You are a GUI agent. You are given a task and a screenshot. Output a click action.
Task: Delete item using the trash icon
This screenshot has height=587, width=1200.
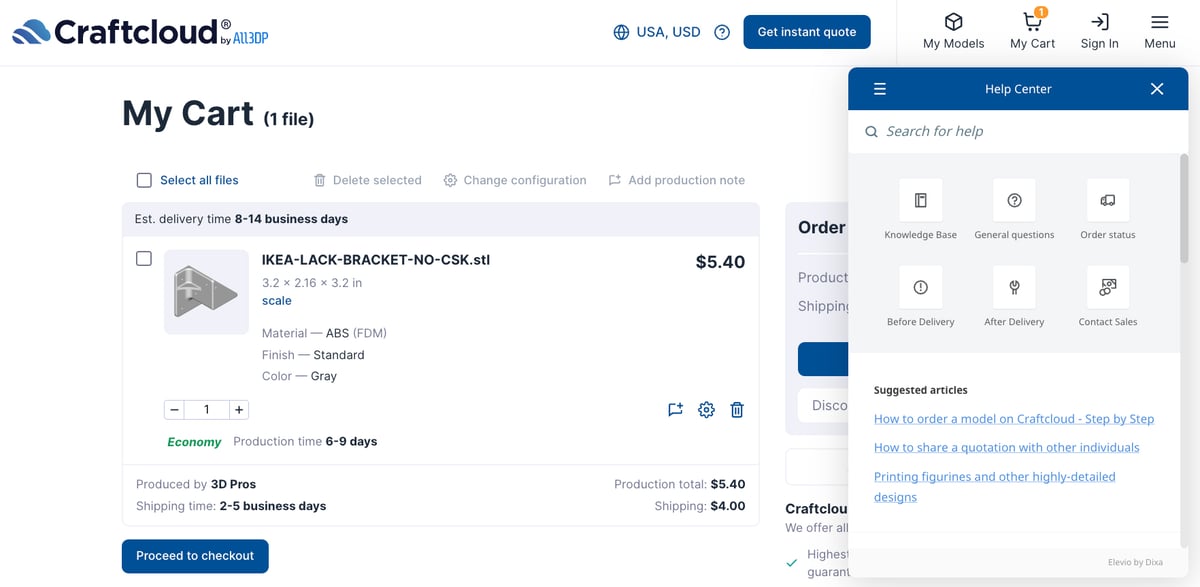737,409
